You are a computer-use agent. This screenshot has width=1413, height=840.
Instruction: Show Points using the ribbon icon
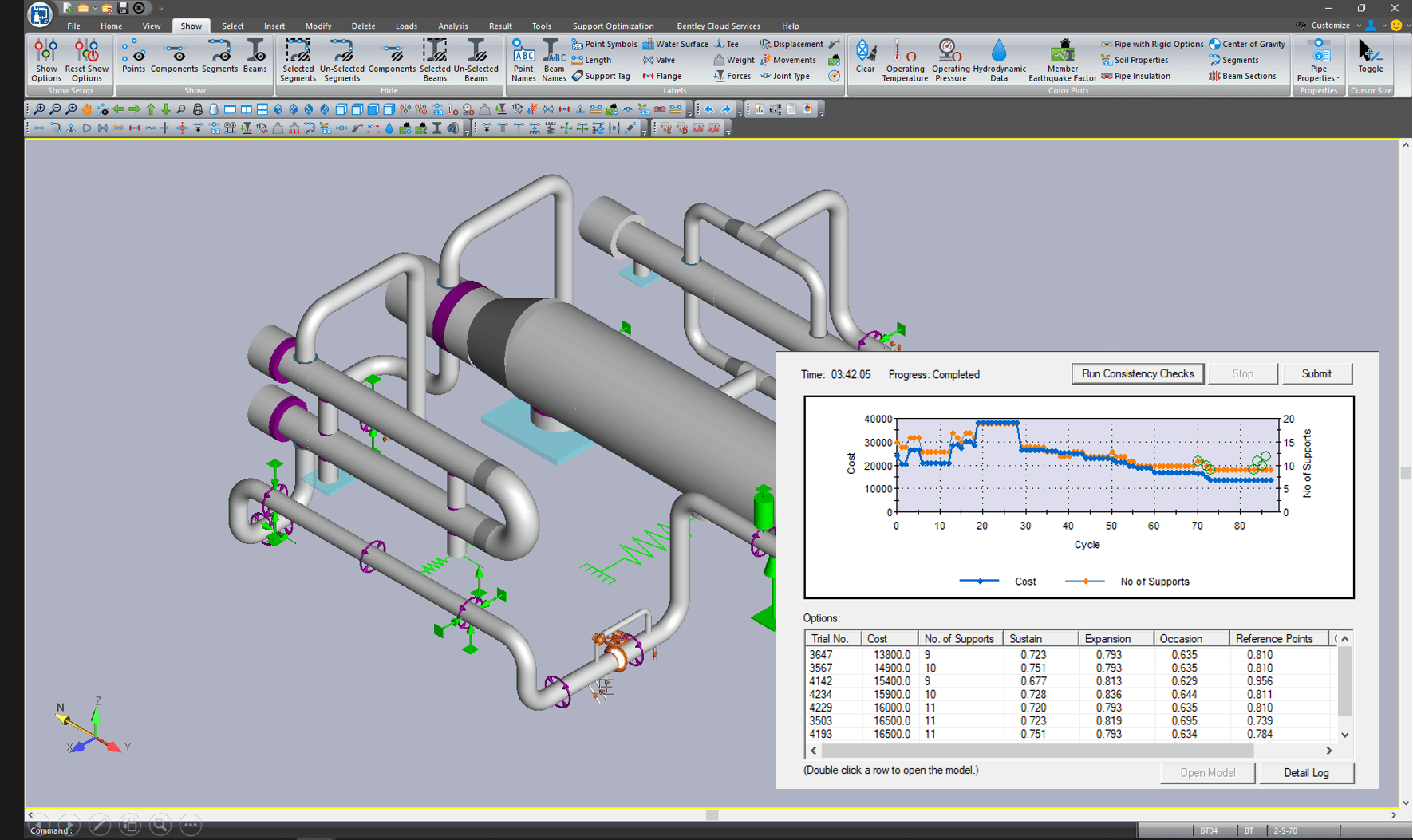[x=134, y=57]
